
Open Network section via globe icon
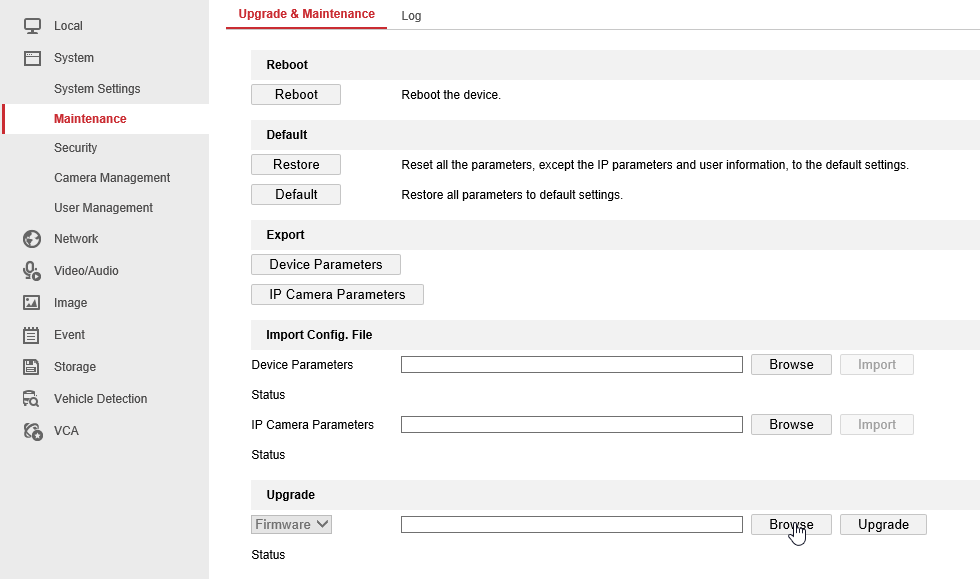click(x=32, y=239)
